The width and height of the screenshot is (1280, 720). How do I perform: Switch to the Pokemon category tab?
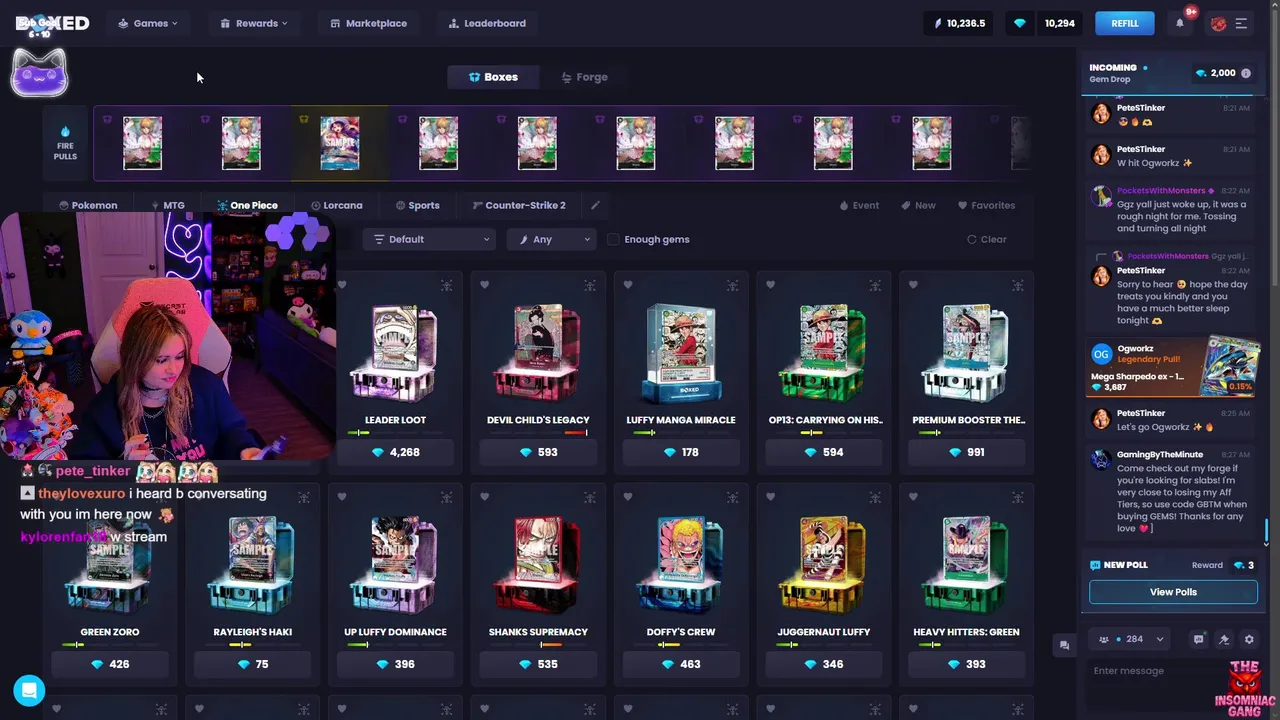pyautogui.click(x=88, y=205)
